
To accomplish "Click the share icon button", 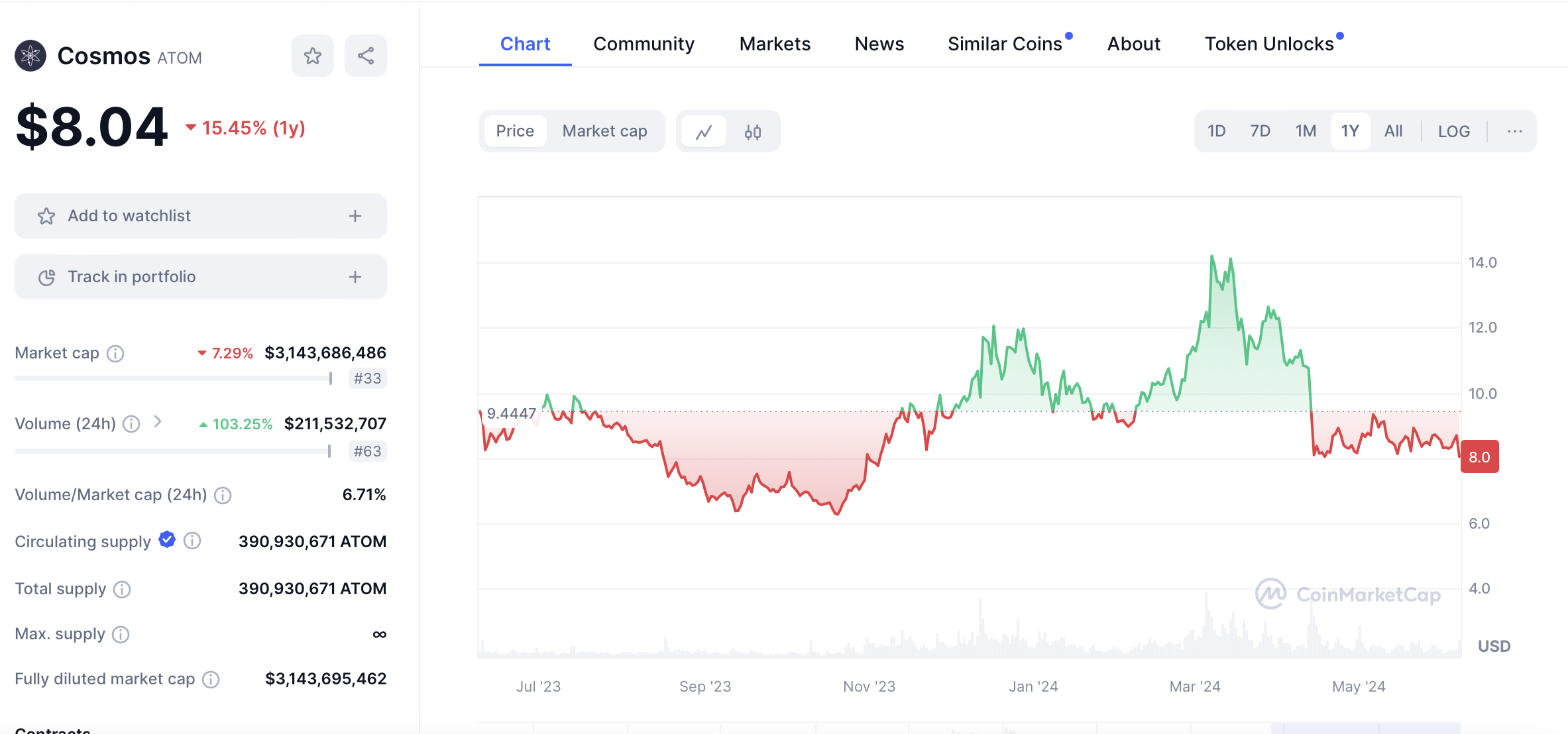I will pos(365,56).
